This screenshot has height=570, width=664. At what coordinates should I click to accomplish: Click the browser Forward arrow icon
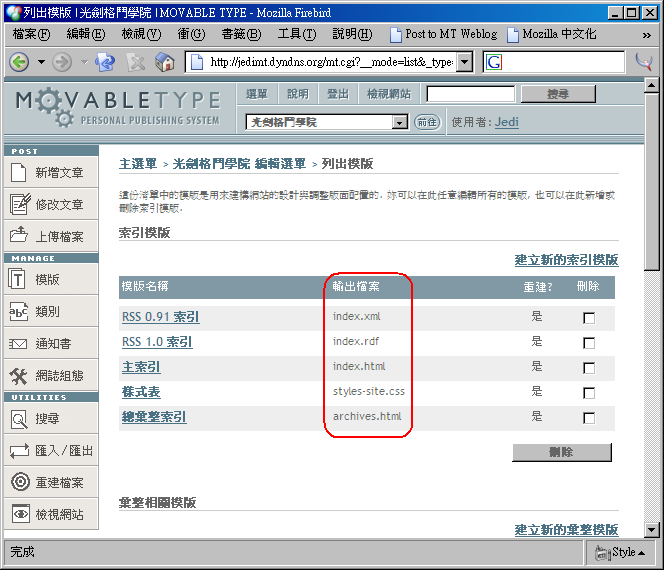(62, 63)
